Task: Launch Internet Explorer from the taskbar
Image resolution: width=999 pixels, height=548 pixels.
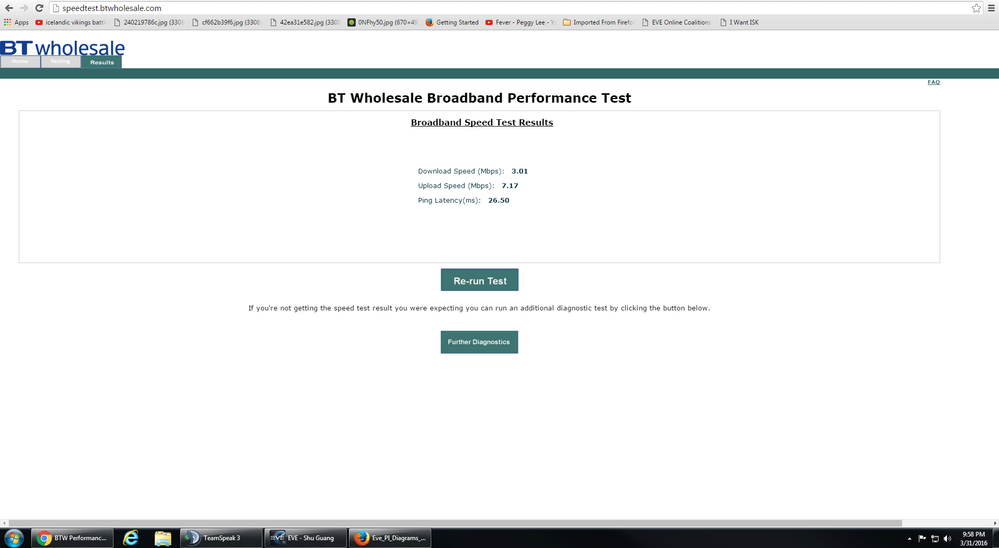Action: click(131, 538)
